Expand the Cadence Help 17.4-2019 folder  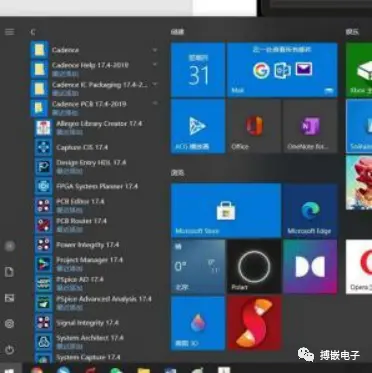94,69
